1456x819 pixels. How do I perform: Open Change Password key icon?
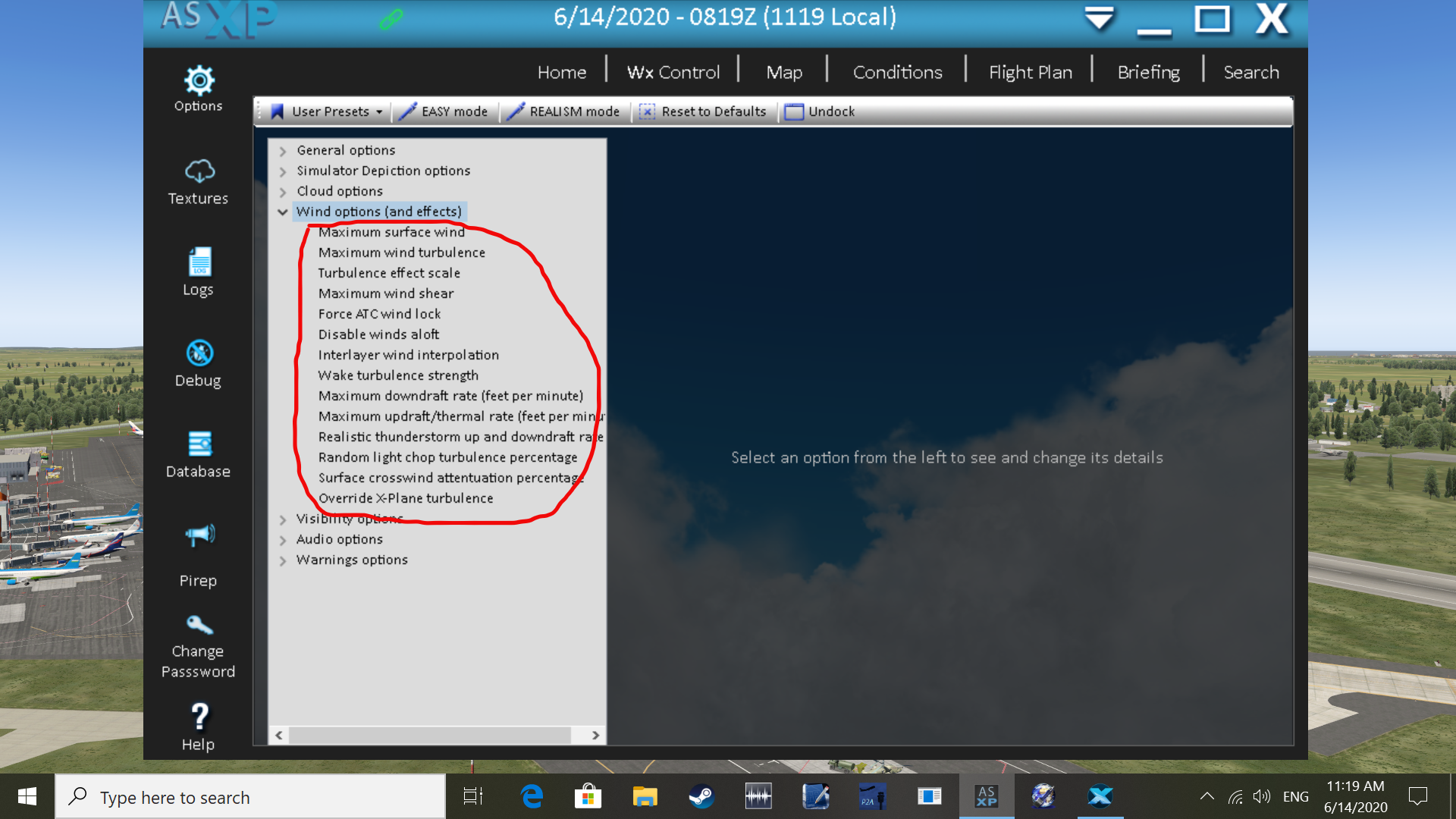[196, 624]
